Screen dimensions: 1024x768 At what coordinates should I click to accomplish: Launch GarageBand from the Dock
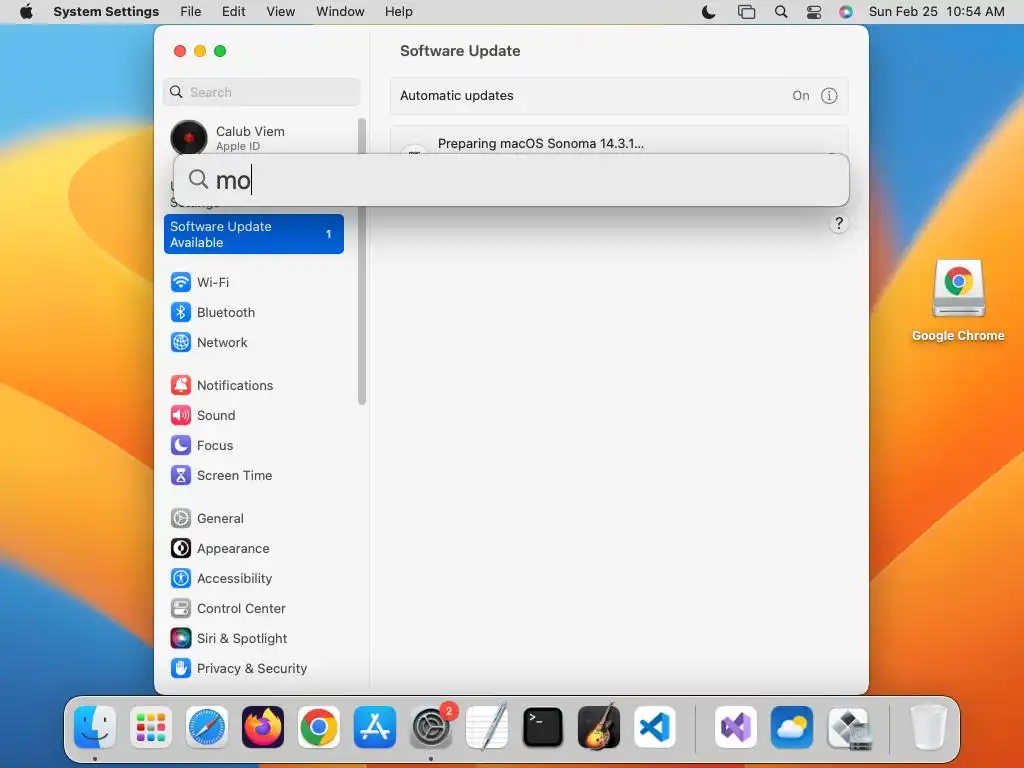[x=599, y=727]
